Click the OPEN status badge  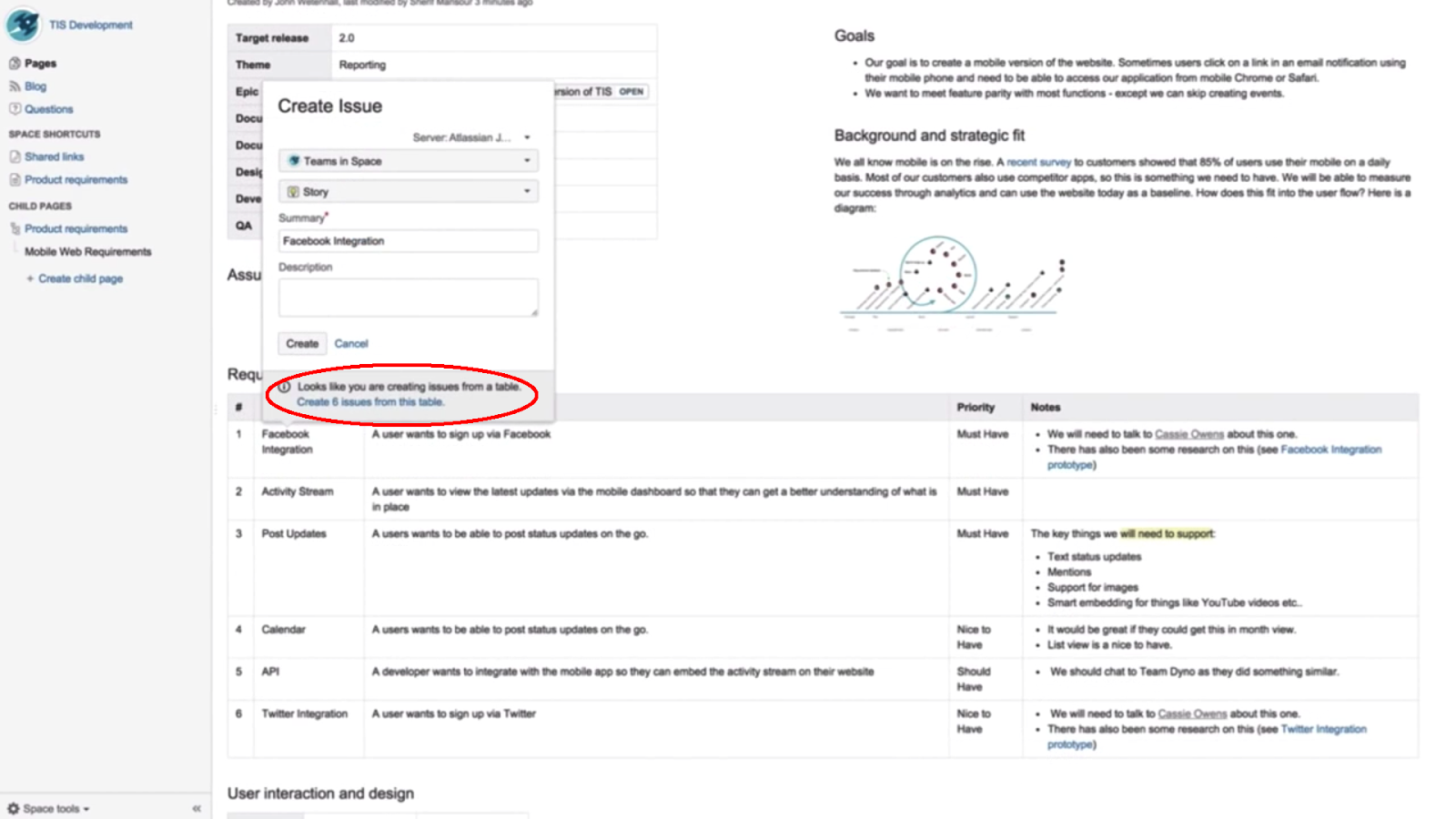(x=632, y=92)
